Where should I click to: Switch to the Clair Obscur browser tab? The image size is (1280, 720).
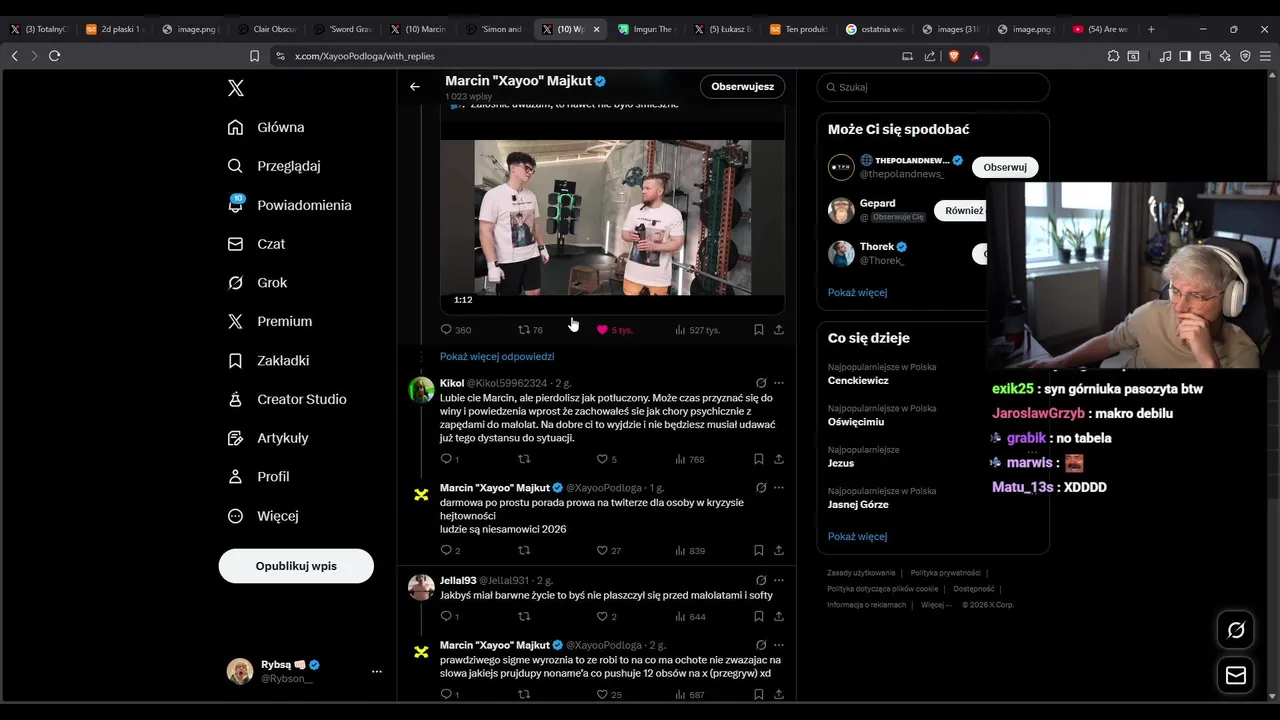click(265, 29)
